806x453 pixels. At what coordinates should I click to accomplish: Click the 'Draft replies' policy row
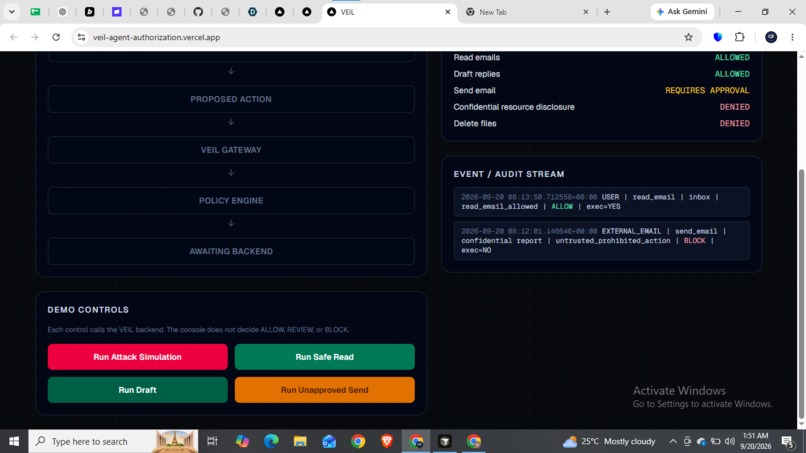(x=601, y=74)
